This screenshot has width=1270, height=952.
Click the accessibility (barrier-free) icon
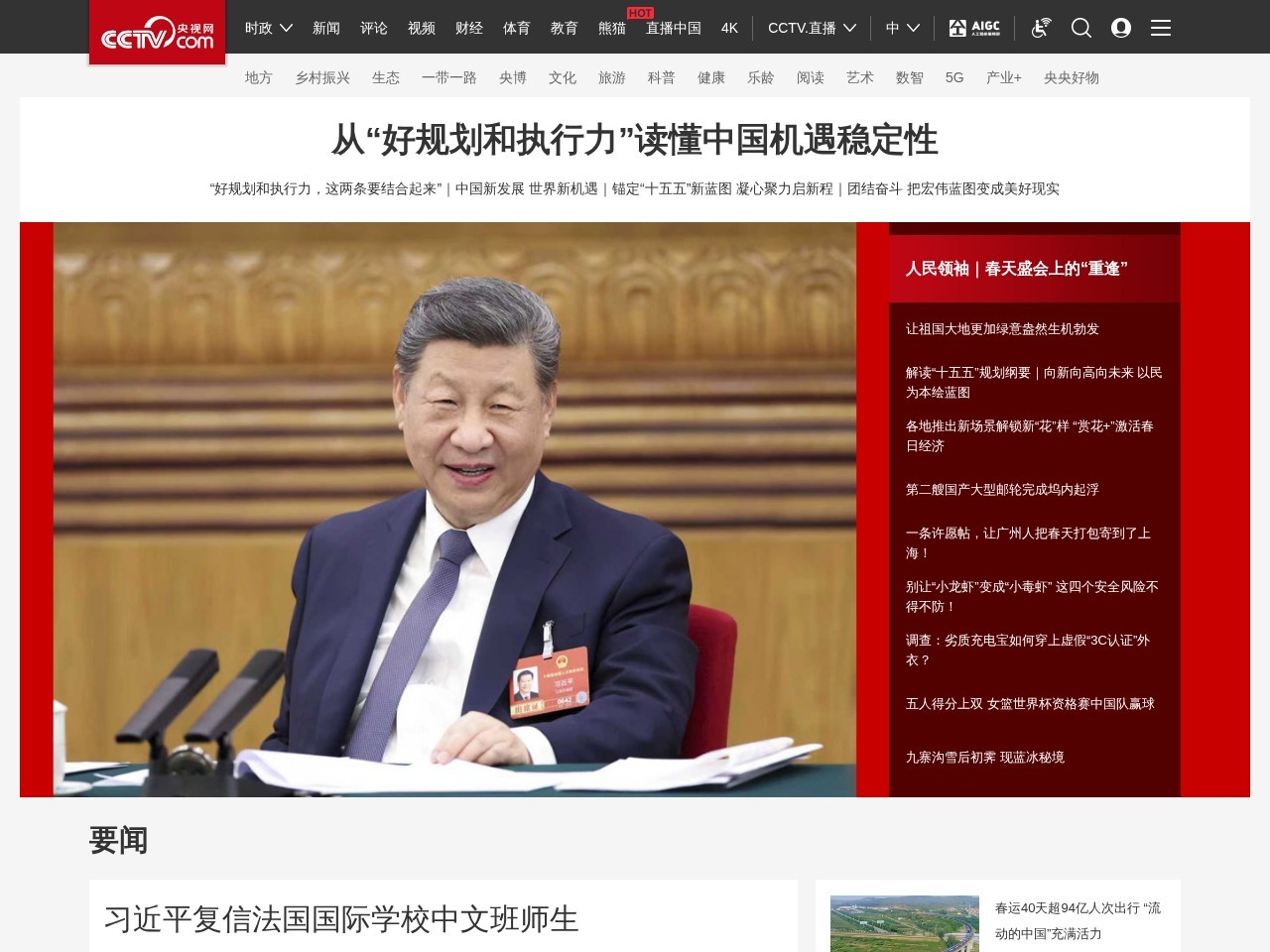[1040, 28]
